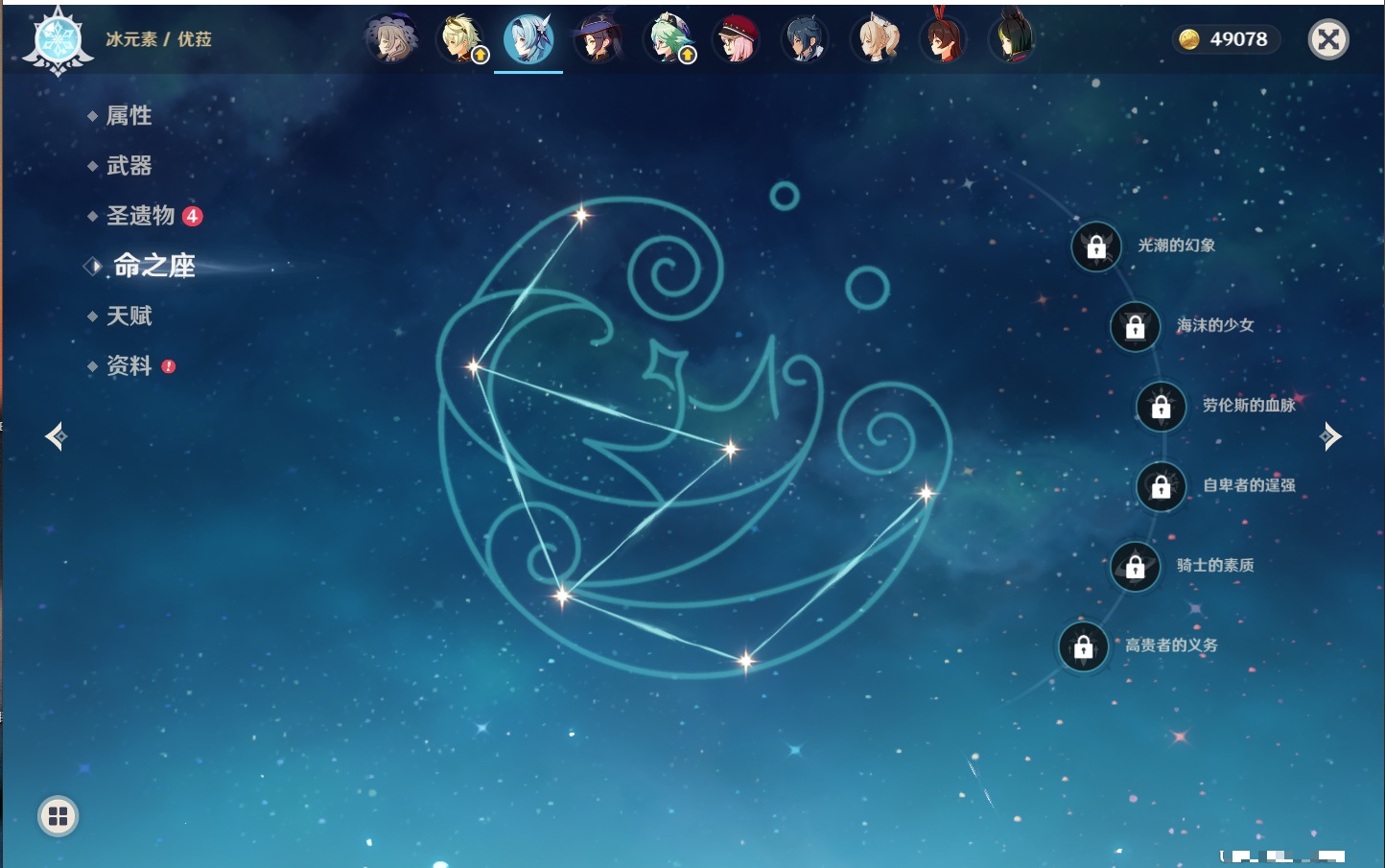Open locked constellation 骑士的素质 lock icon
This screenshot has width=1385, height=868.
coord(1136,567)
